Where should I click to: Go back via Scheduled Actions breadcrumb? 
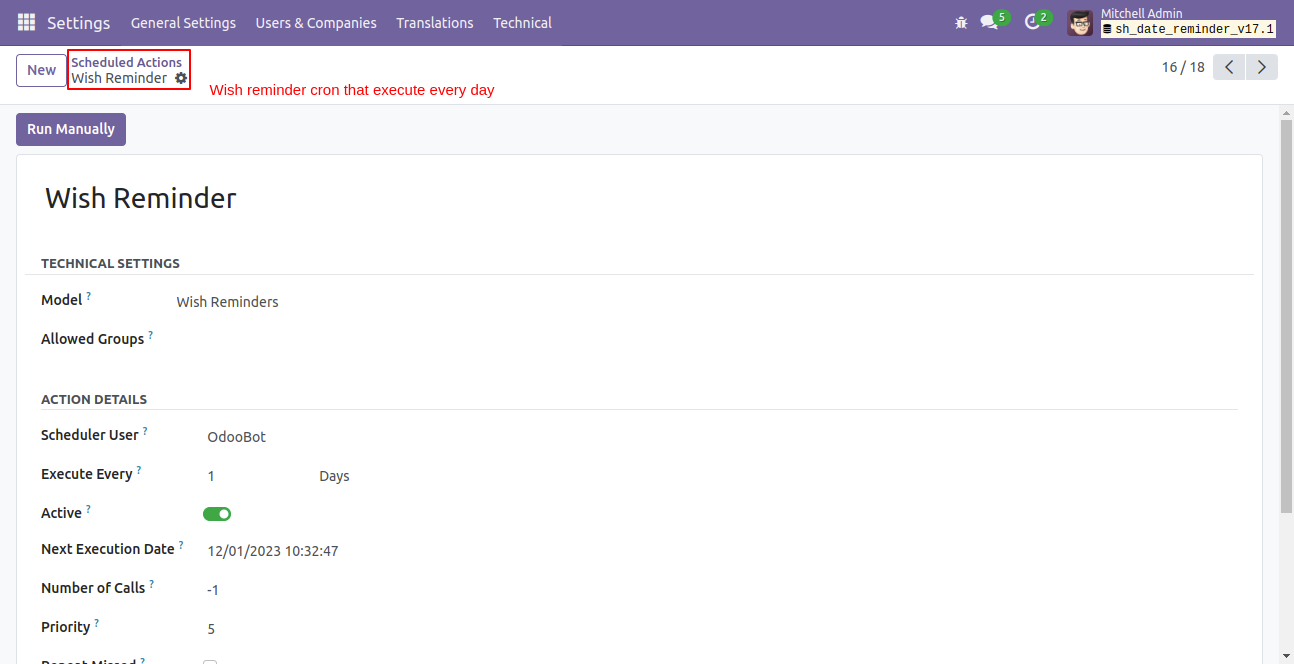[126, 62]
